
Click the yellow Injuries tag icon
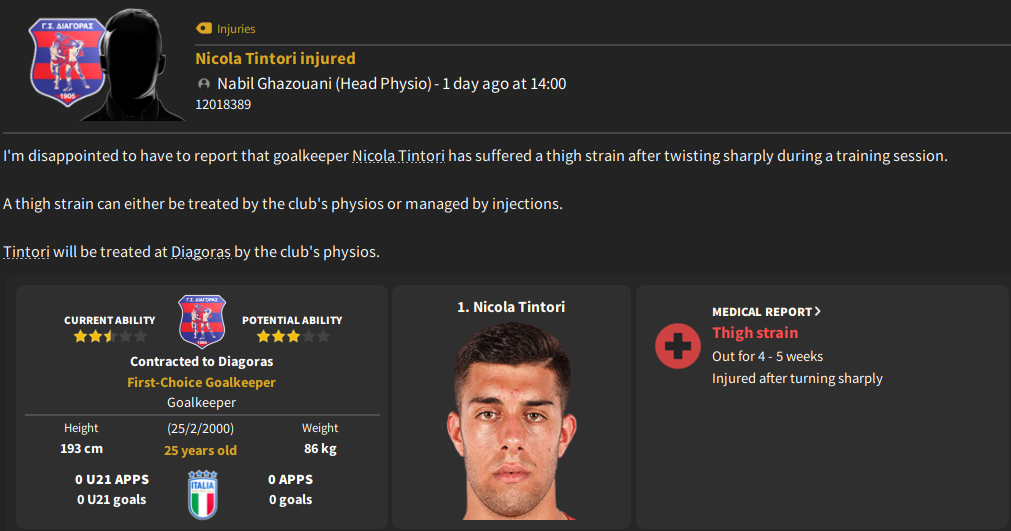tap(204, 29)
